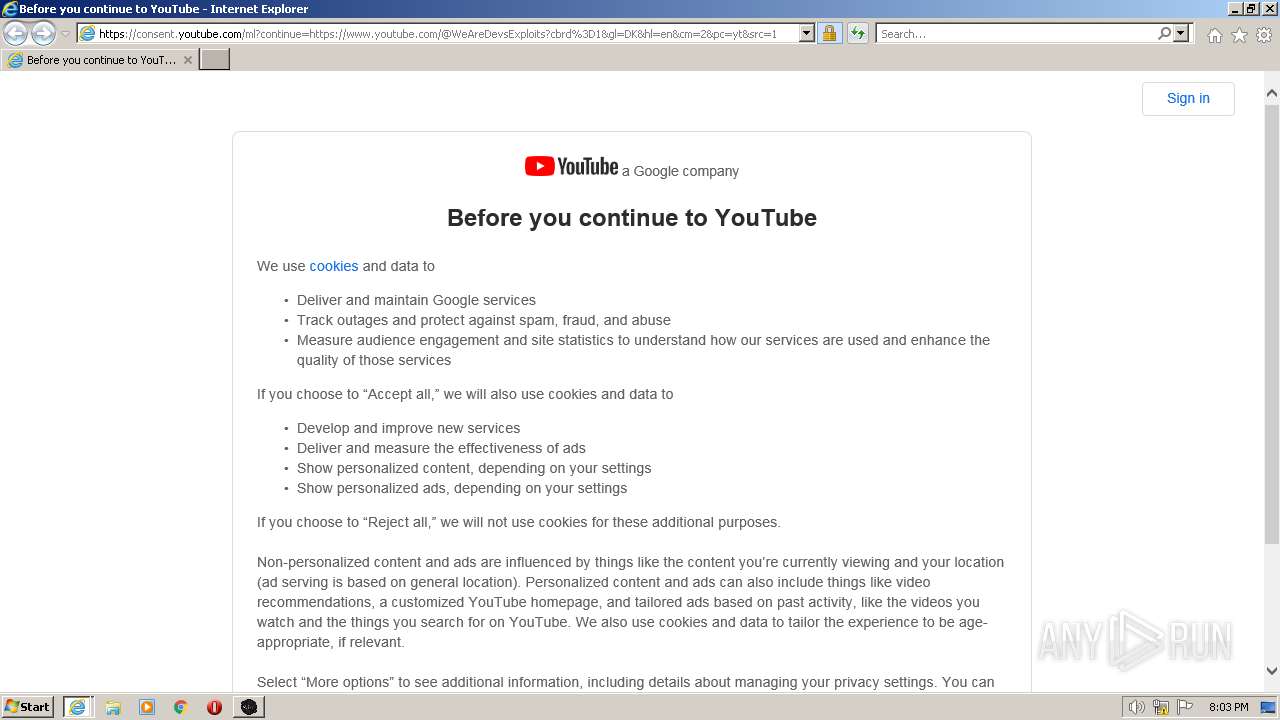The width and height of the screenshot is (1280, 720).
Task: Click the Internet Explorer taskbar icon
Action: point(77,707)
